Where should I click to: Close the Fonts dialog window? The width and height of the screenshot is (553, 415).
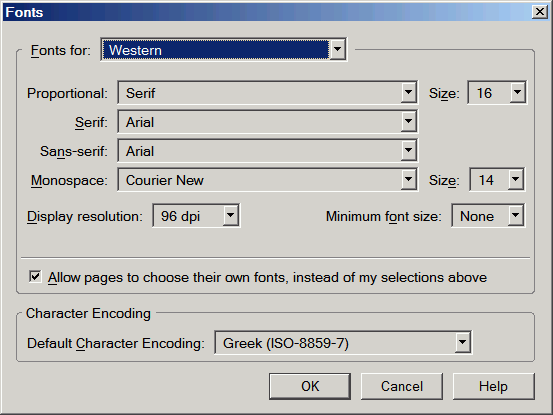tap(540, 12)
